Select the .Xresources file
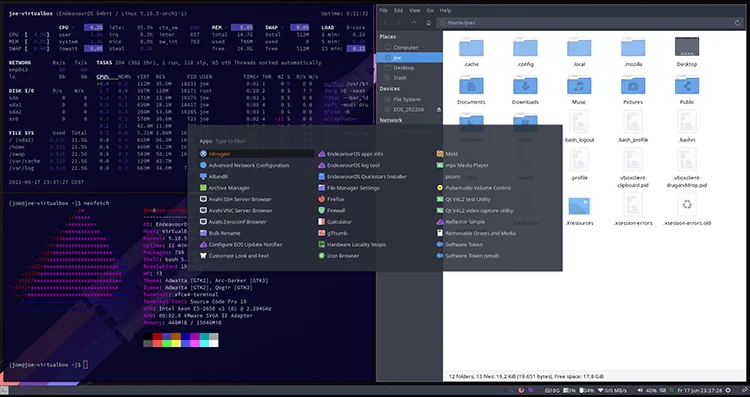750x397 pixels. coord(579,211)
